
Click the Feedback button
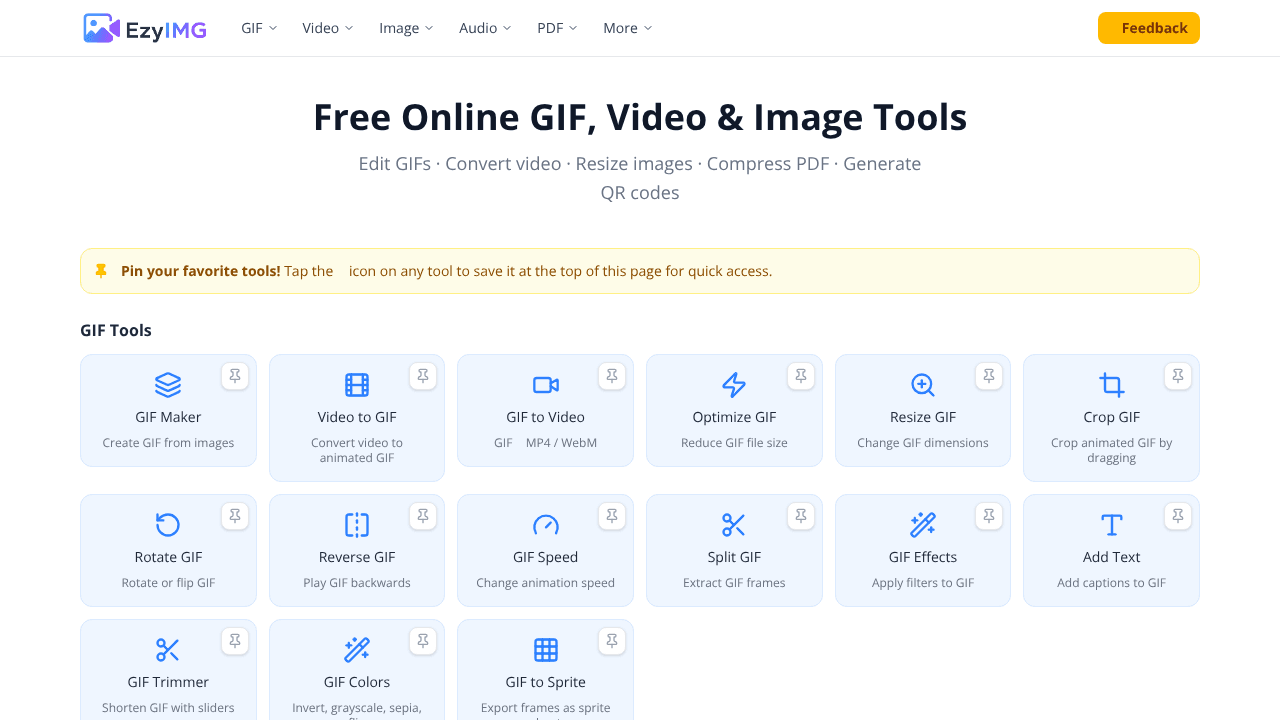click(x=1149, y=28)
